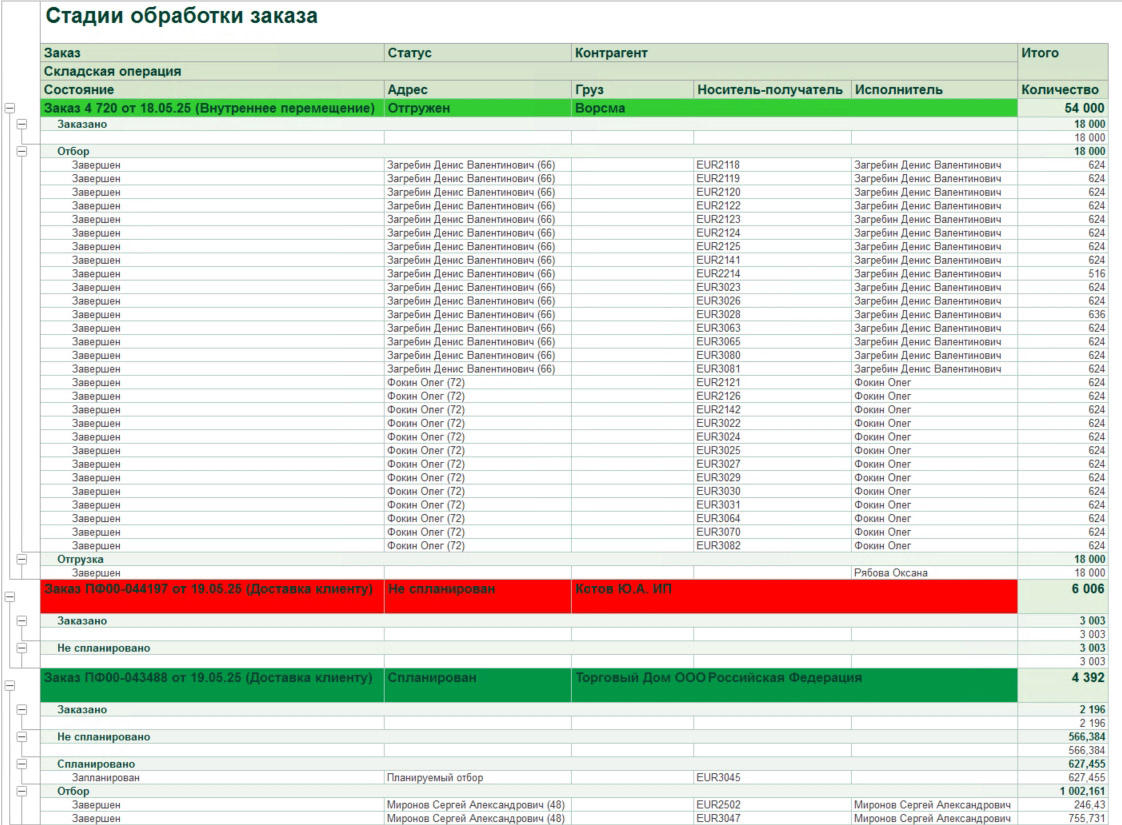The height and width of the screenshot is (825, 1122).
Task: Select state Завершен in EUR3030 row
Action: click(213, 491)
